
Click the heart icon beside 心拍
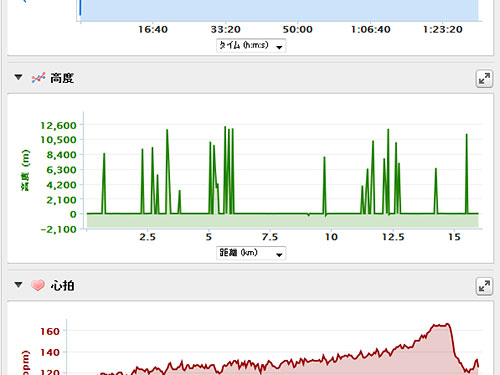tap(38, 285)
